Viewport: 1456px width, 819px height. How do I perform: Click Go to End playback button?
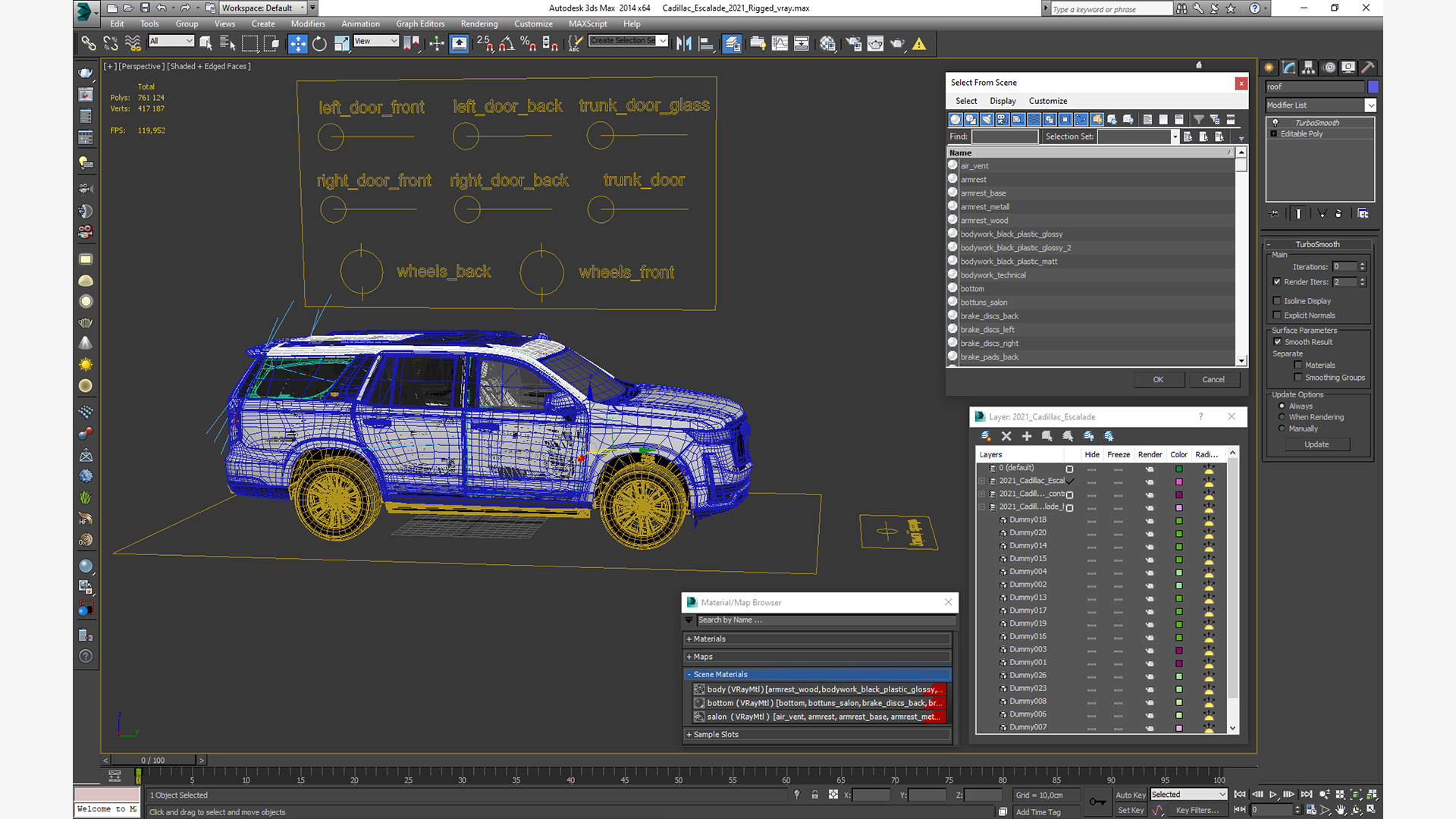1307,795
